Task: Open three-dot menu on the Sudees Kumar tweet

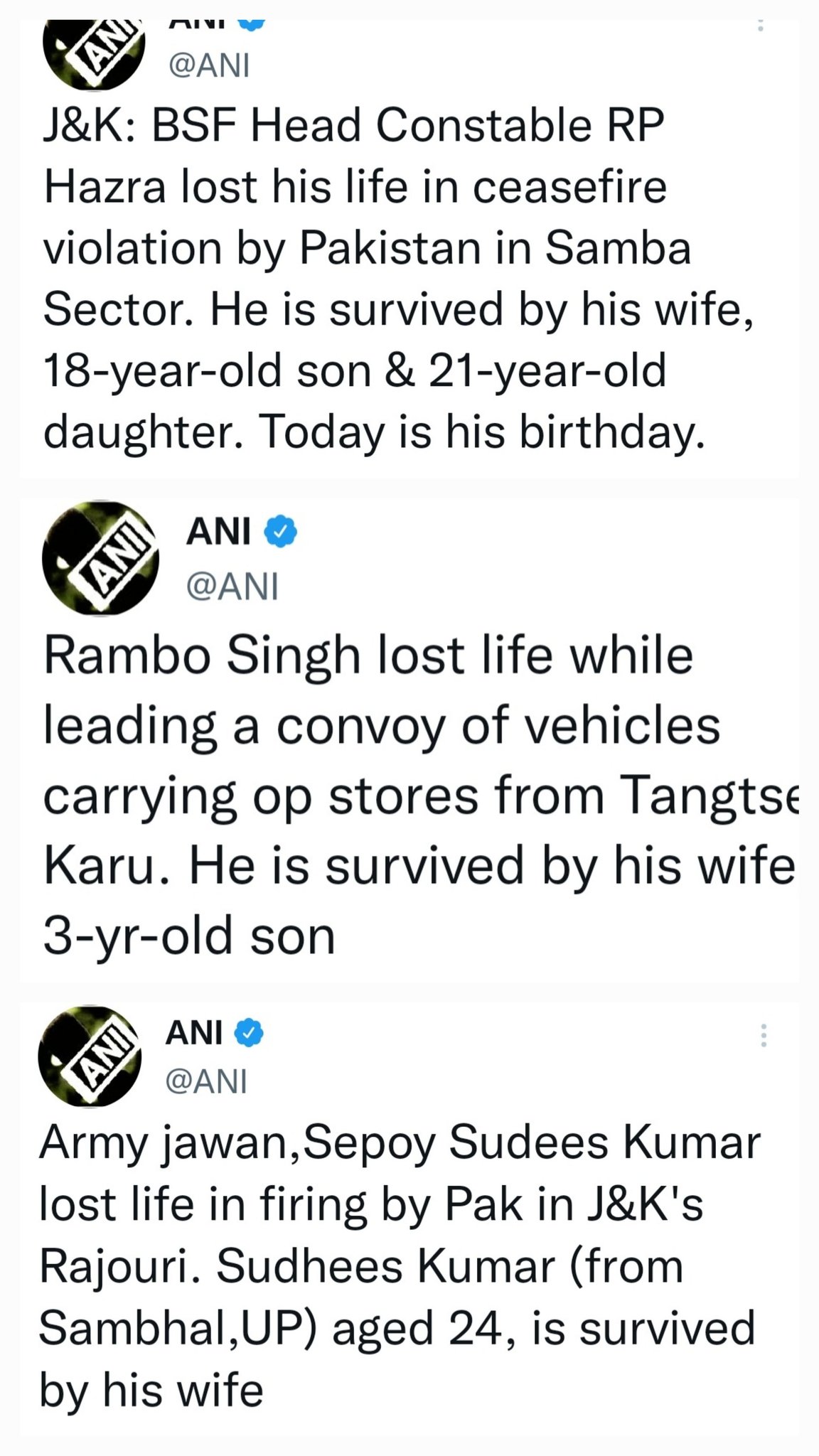Action: click(764, 1035)
